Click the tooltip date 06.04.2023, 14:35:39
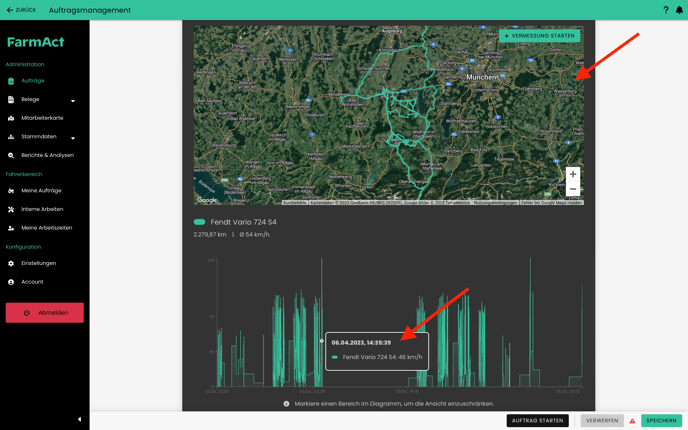Screen dimensions: 688x430 click(x=361, y=343)
